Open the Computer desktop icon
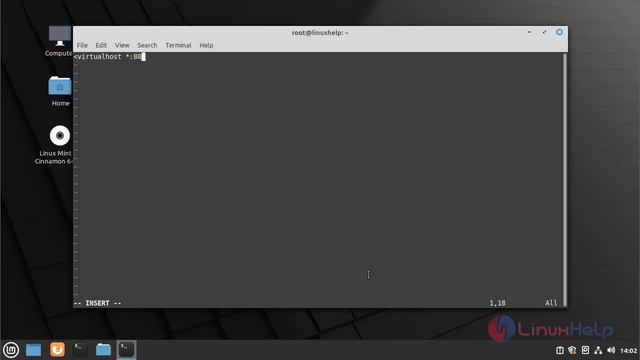 pyautogui.click(x=59, y=41)
